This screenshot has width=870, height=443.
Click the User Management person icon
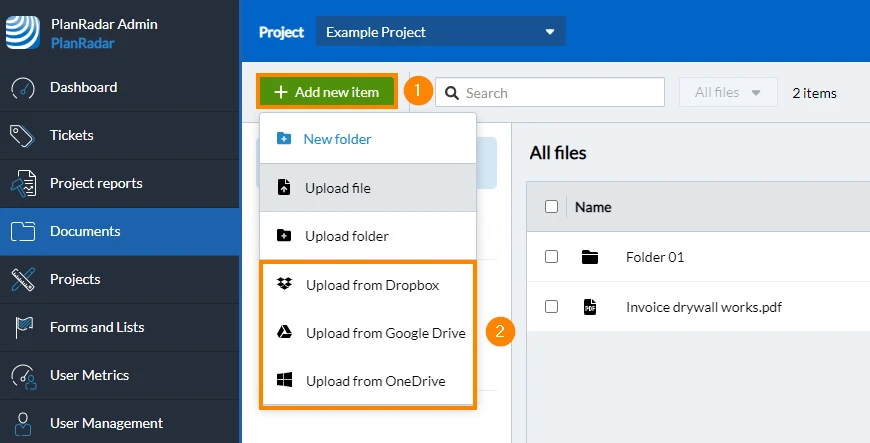coord(23,424)
